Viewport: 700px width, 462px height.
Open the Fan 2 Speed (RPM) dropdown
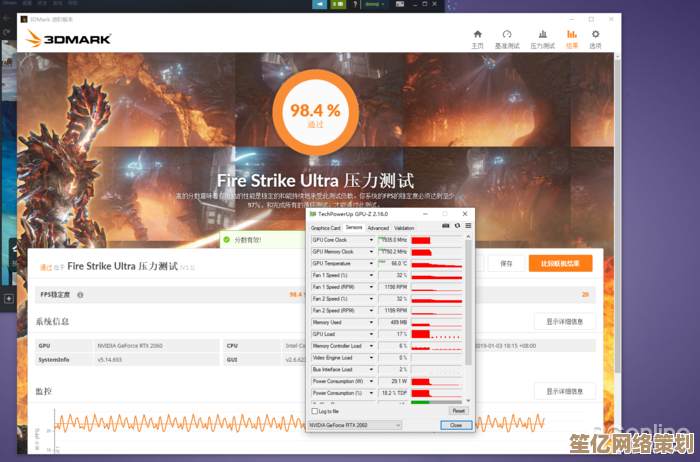(371, 311)
